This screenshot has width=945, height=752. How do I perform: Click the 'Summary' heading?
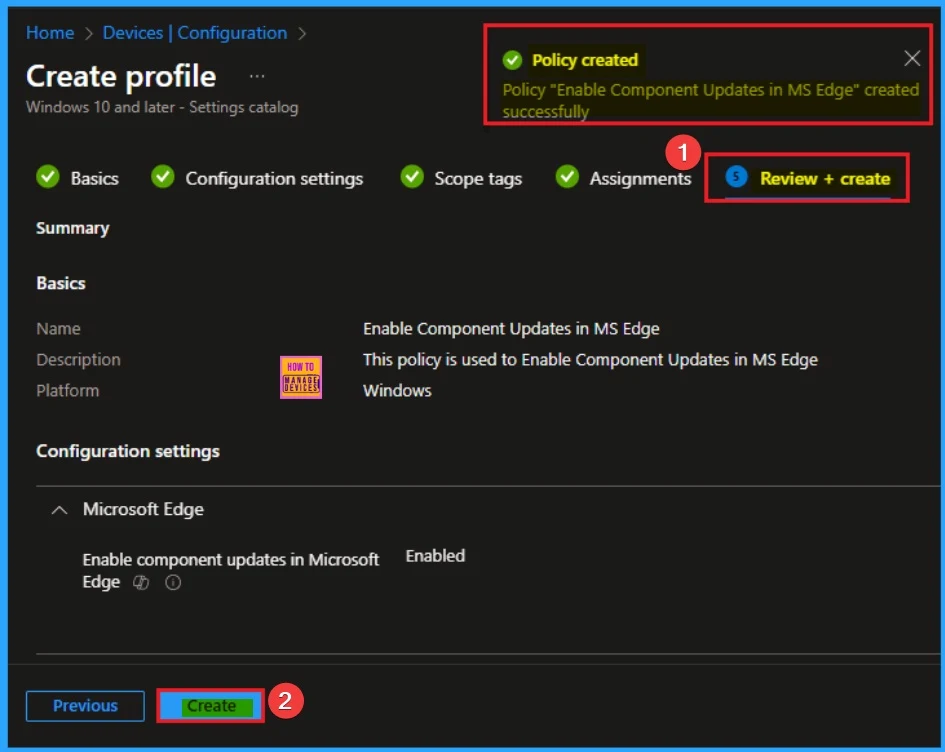(72, 228)
